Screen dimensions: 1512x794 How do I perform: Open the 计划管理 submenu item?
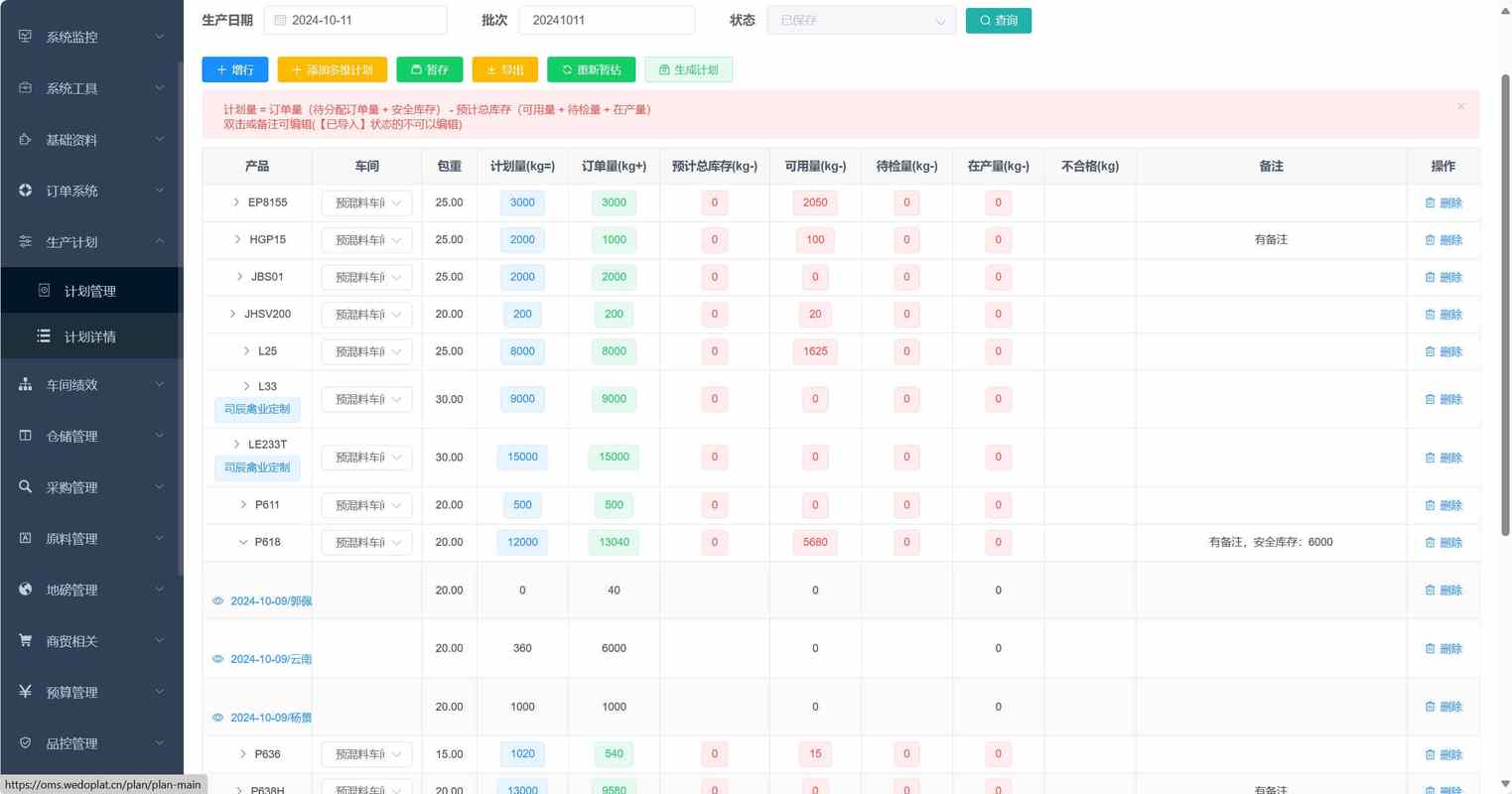(x=91, y=291)
